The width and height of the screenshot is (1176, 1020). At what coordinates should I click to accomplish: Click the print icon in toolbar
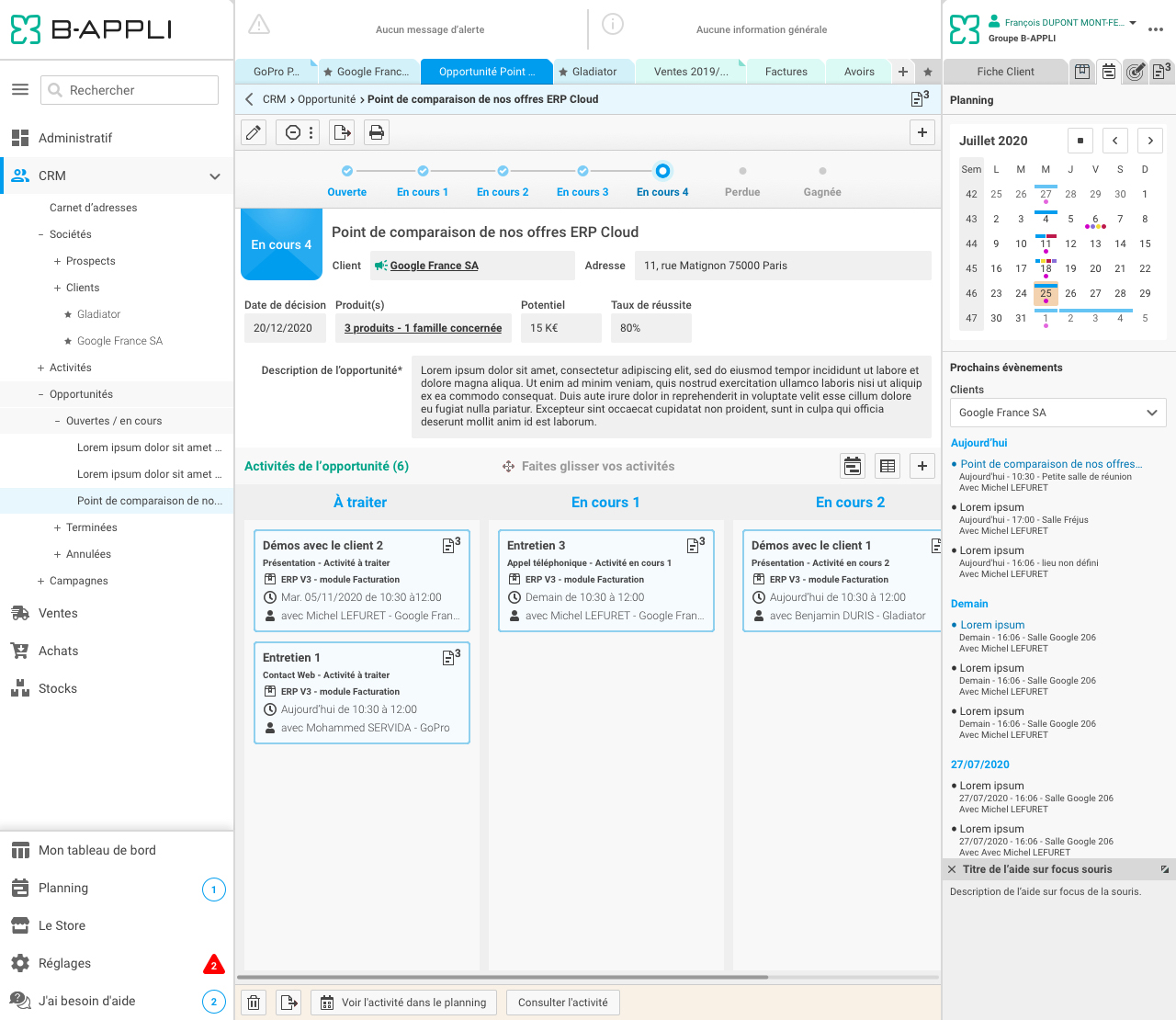pos(376,132)
